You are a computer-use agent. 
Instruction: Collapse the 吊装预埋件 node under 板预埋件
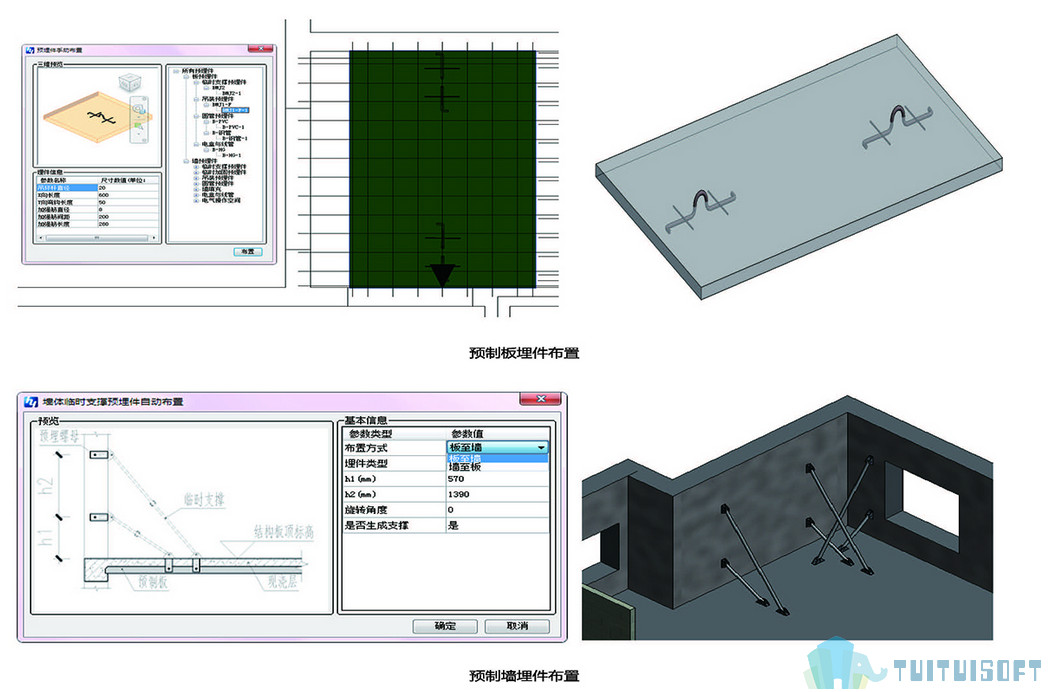[x=196, y=99]
